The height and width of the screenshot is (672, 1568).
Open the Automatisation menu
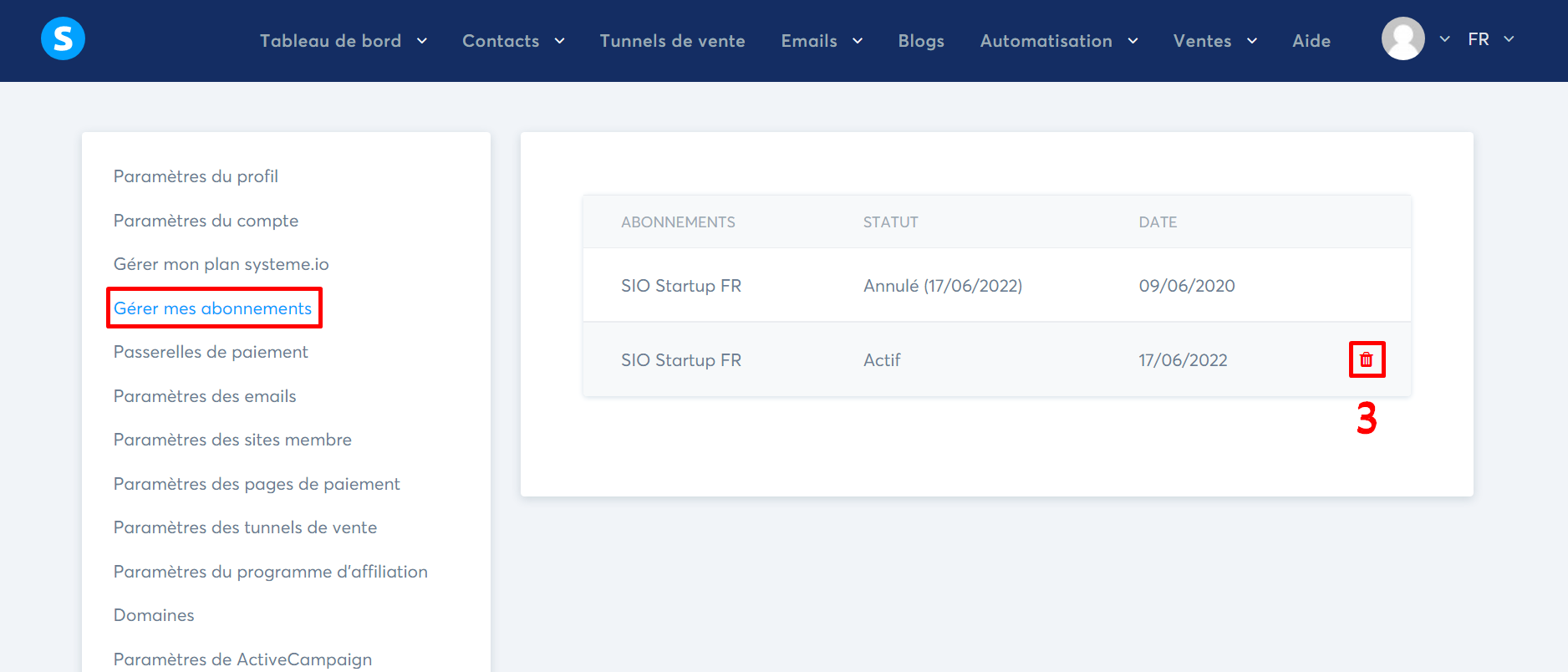coord(1046,41)
